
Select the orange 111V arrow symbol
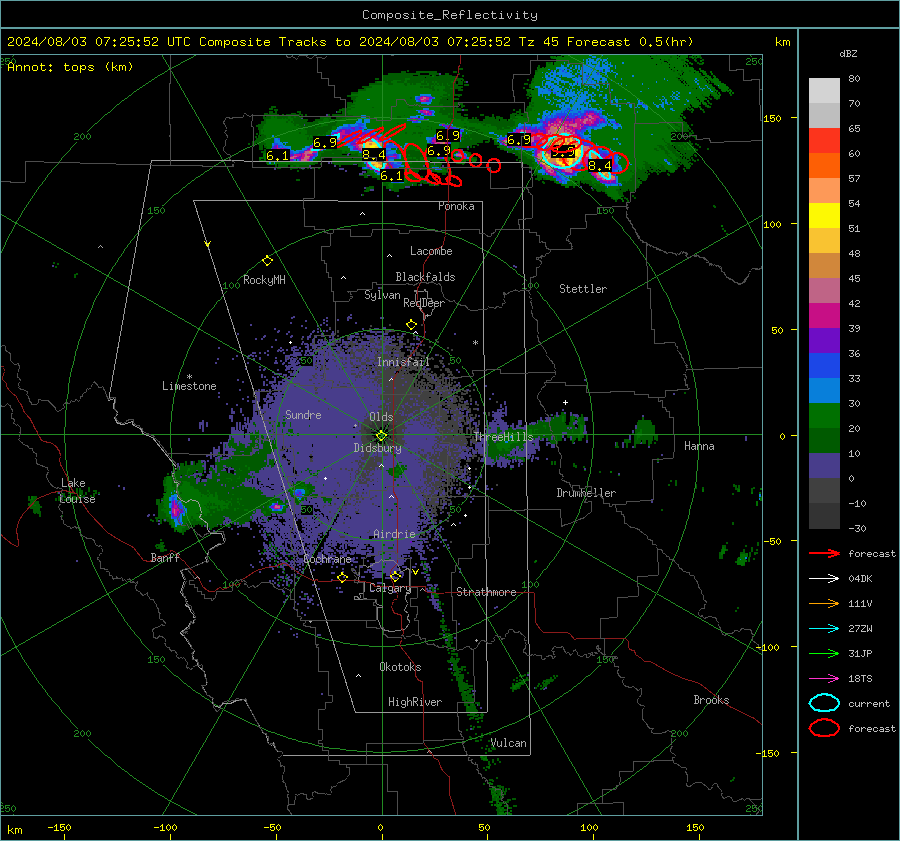[x=824, y=603]
